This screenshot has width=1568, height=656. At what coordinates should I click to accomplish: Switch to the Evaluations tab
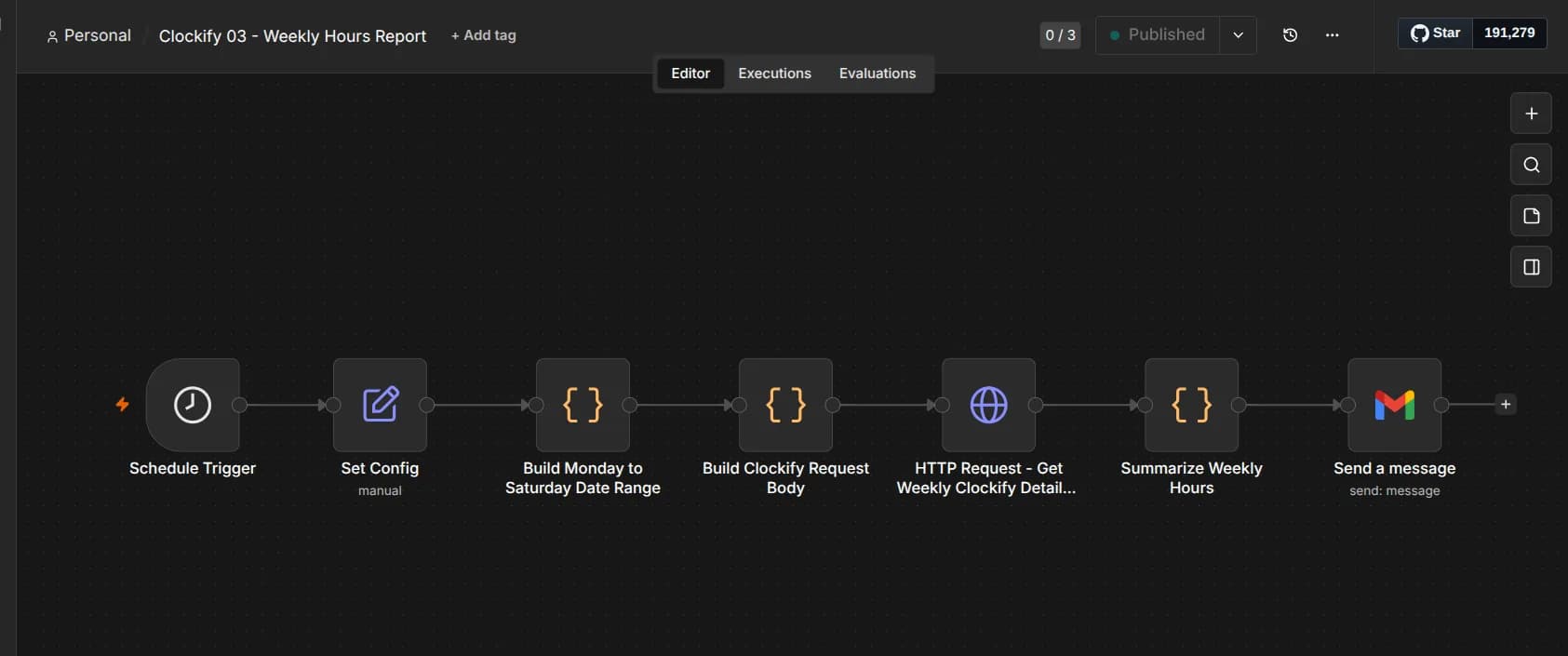tap(878, 74)
